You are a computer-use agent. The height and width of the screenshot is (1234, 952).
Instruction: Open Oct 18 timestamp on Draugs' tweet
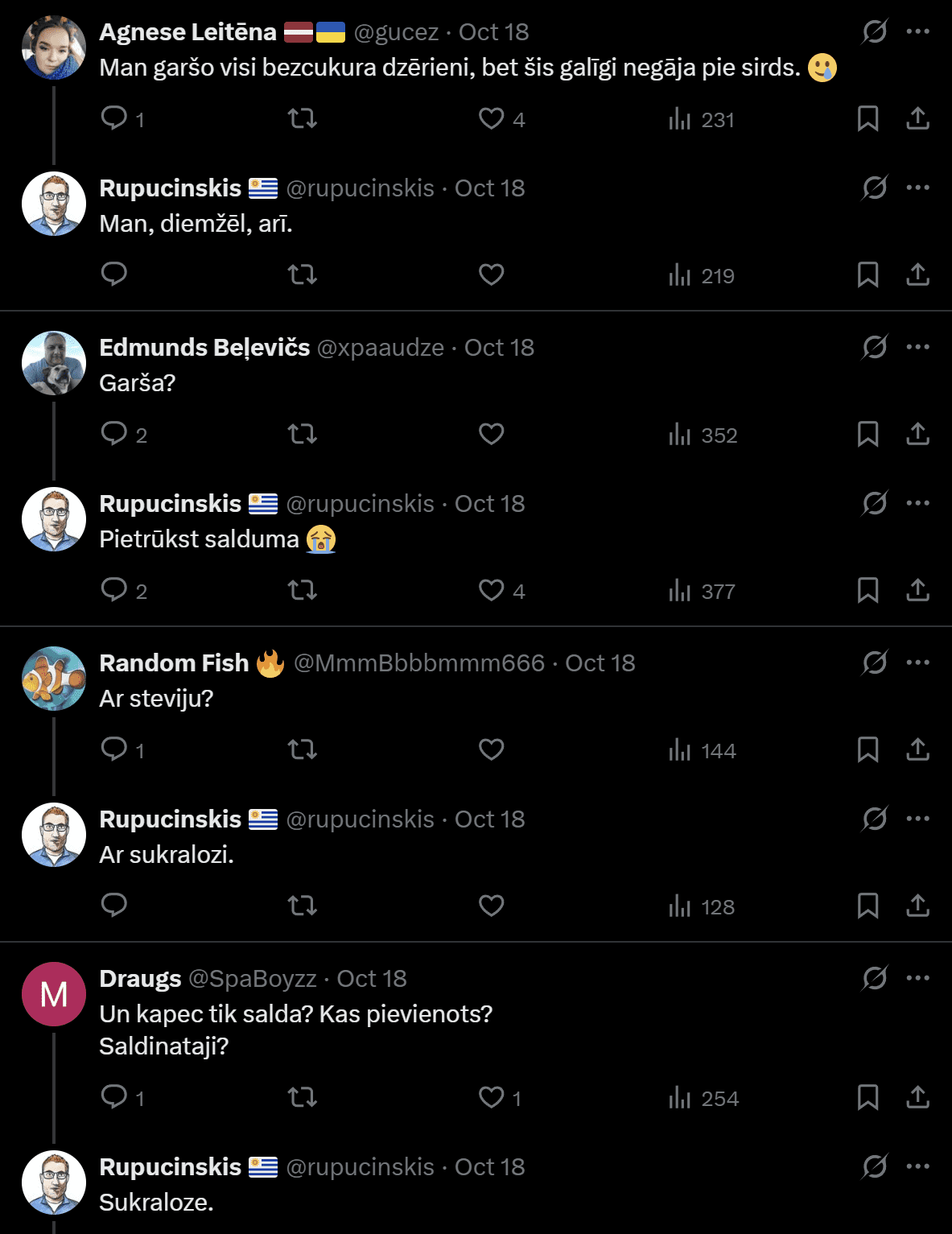[x=371, y=978]
